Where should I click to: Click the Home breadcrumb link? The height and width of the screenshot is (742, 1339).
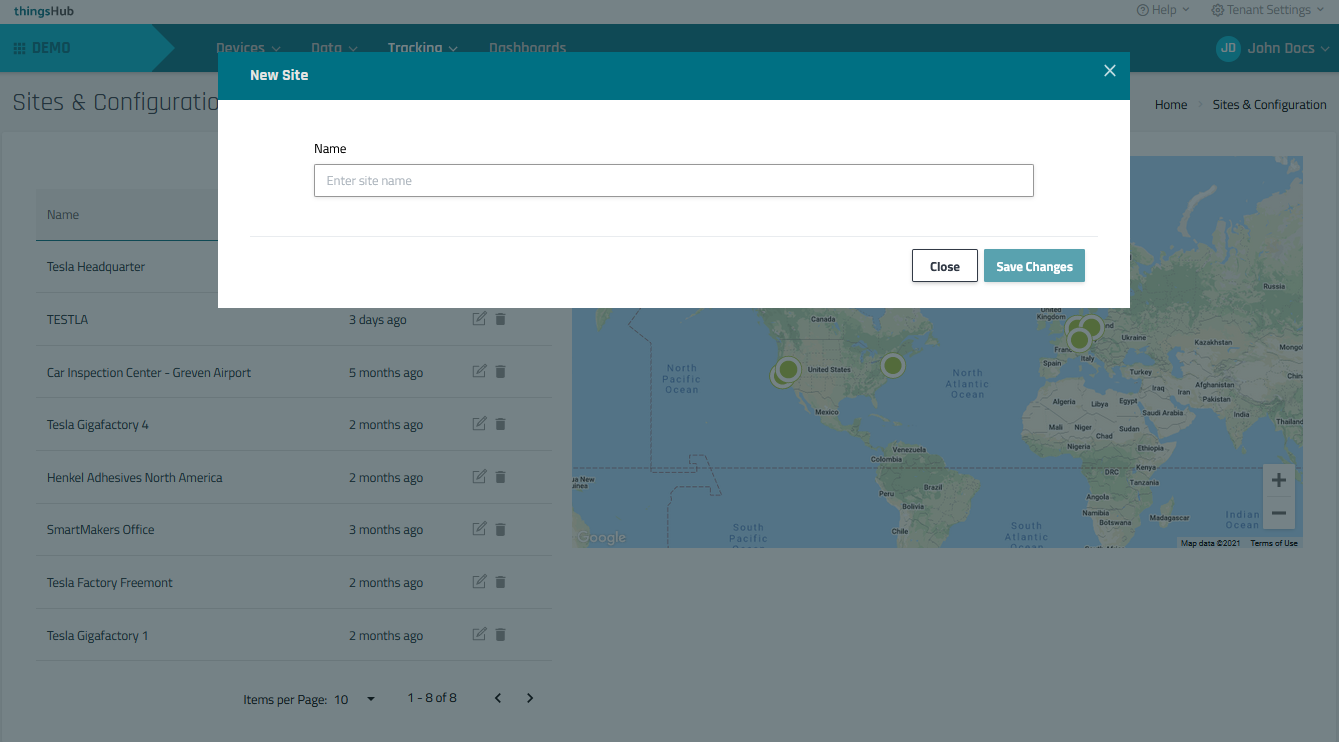pyautogui.click(x=1171, y=105)
